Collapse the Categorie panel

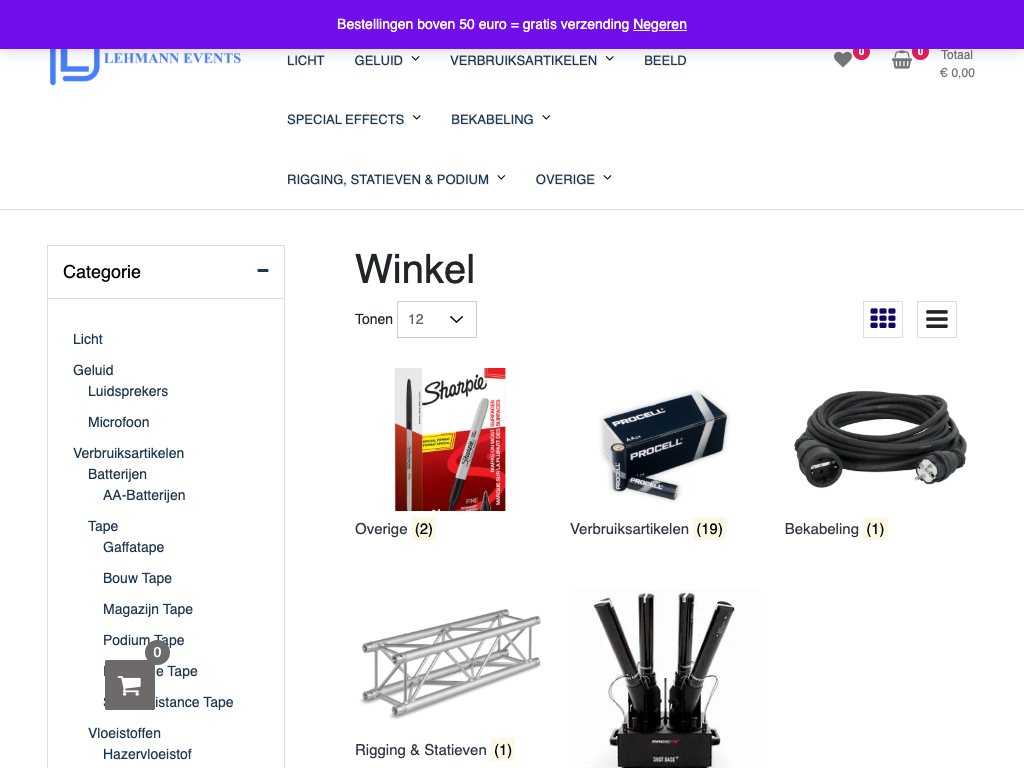[263, 271]
